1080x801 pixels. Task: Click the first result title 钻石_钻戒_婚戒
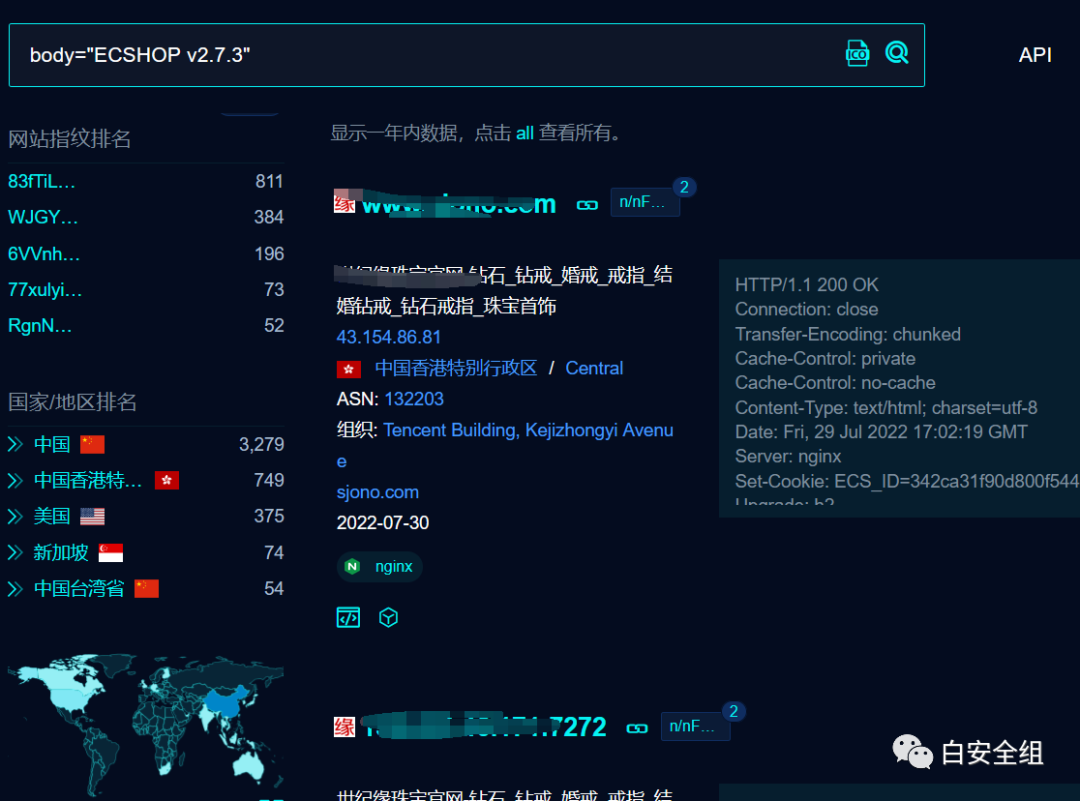tap(504, 290)
